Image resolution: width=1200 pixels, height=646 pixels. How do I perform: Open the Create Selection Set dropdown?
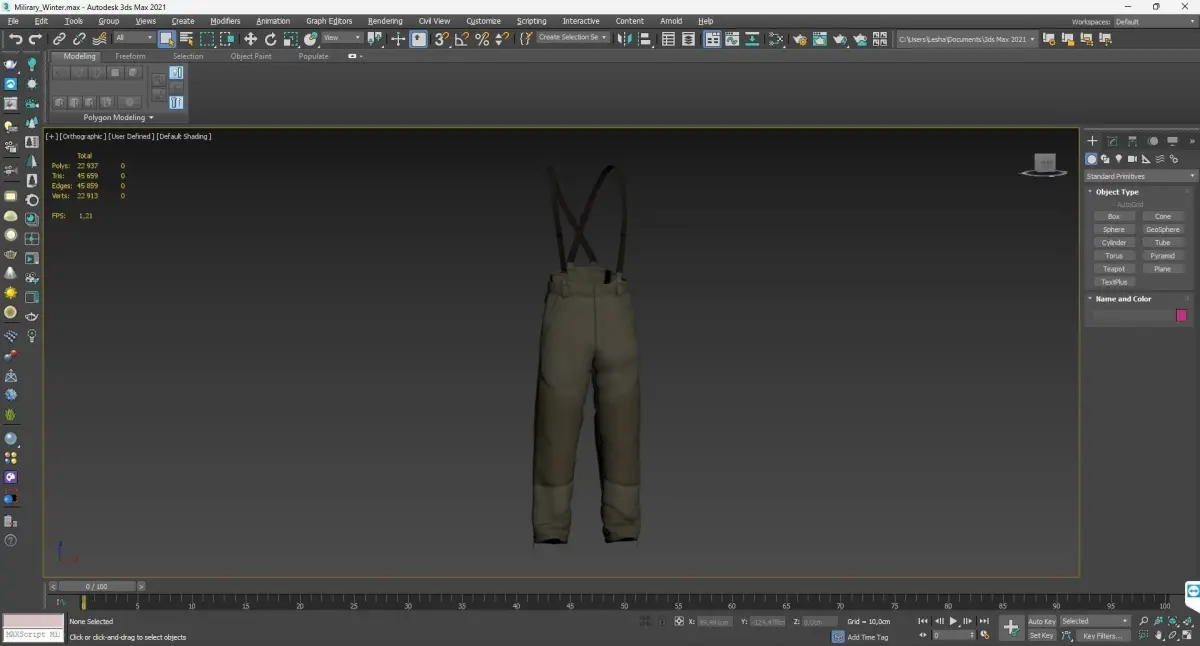pyautogui.click(x=573, y=38)
